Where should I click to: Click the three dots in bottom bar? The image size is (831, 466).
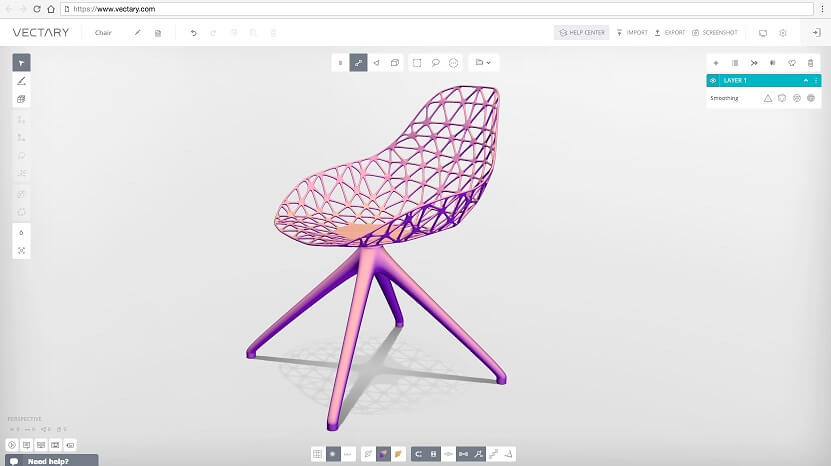click(348, 454)
